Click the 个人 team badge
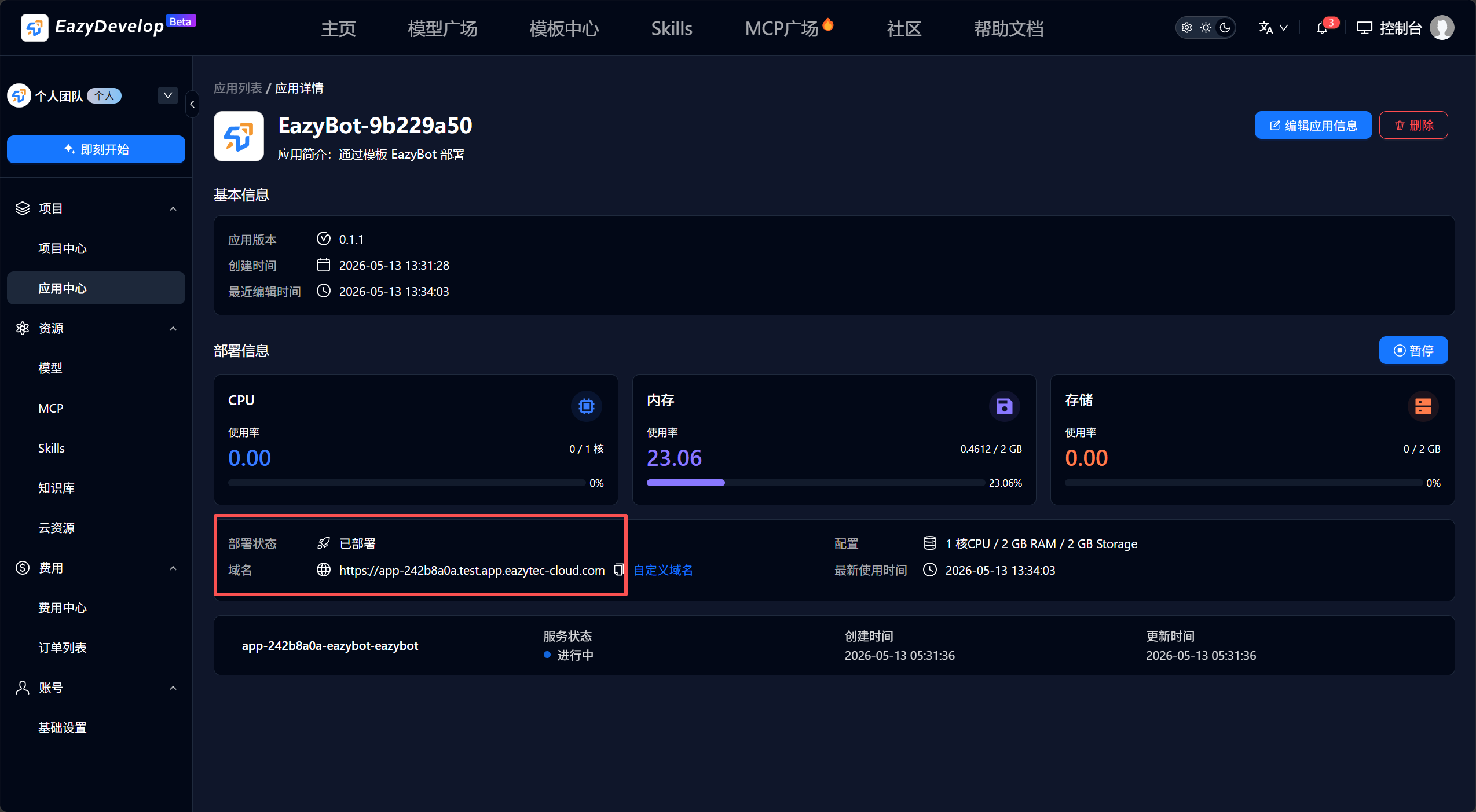Image resolution: width=1476 pixels, height=812 pixels. tap(104, 95)
